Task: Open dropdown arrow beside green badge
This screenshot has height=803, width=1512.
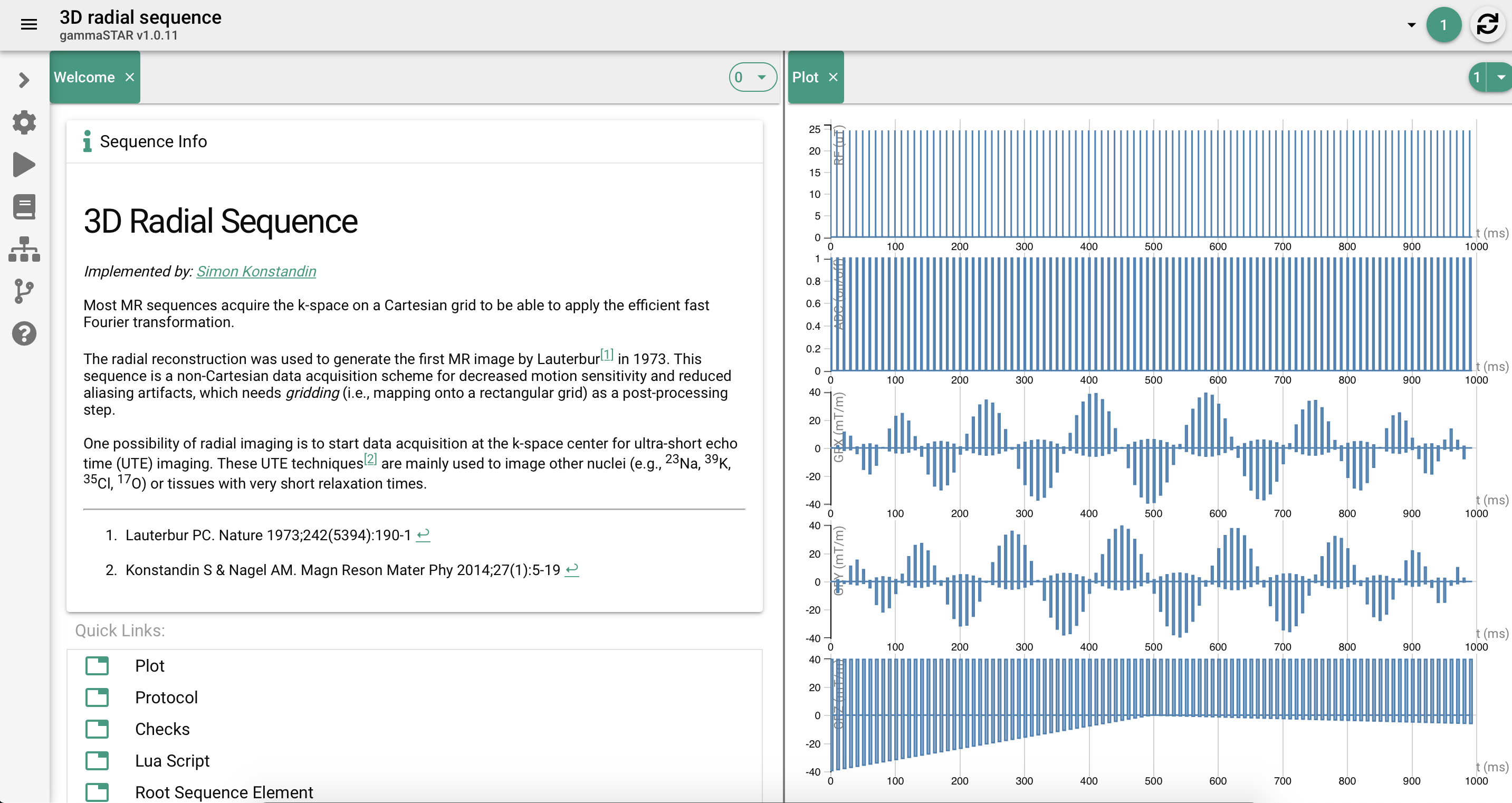Action: coord(1411,25)
